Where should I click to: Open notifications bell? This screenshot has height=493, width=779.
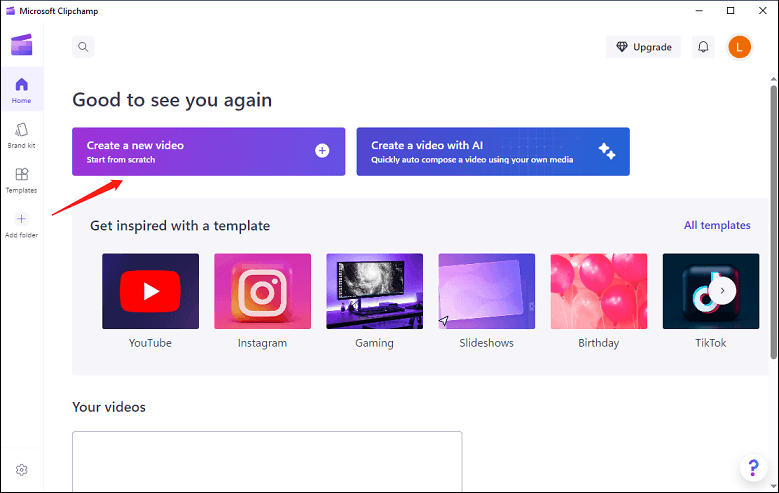click(703, 47)
